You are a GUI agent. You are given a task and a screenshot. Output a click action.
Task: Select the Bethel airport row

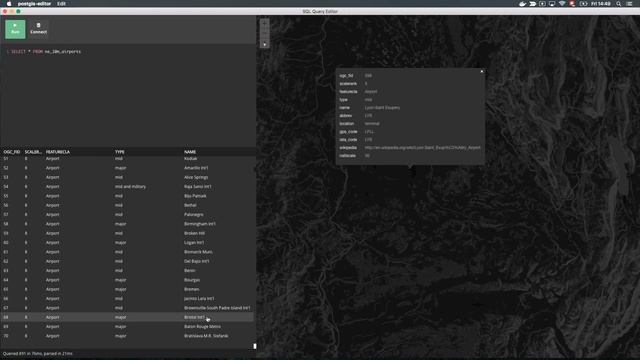click(x=127, y=205)
